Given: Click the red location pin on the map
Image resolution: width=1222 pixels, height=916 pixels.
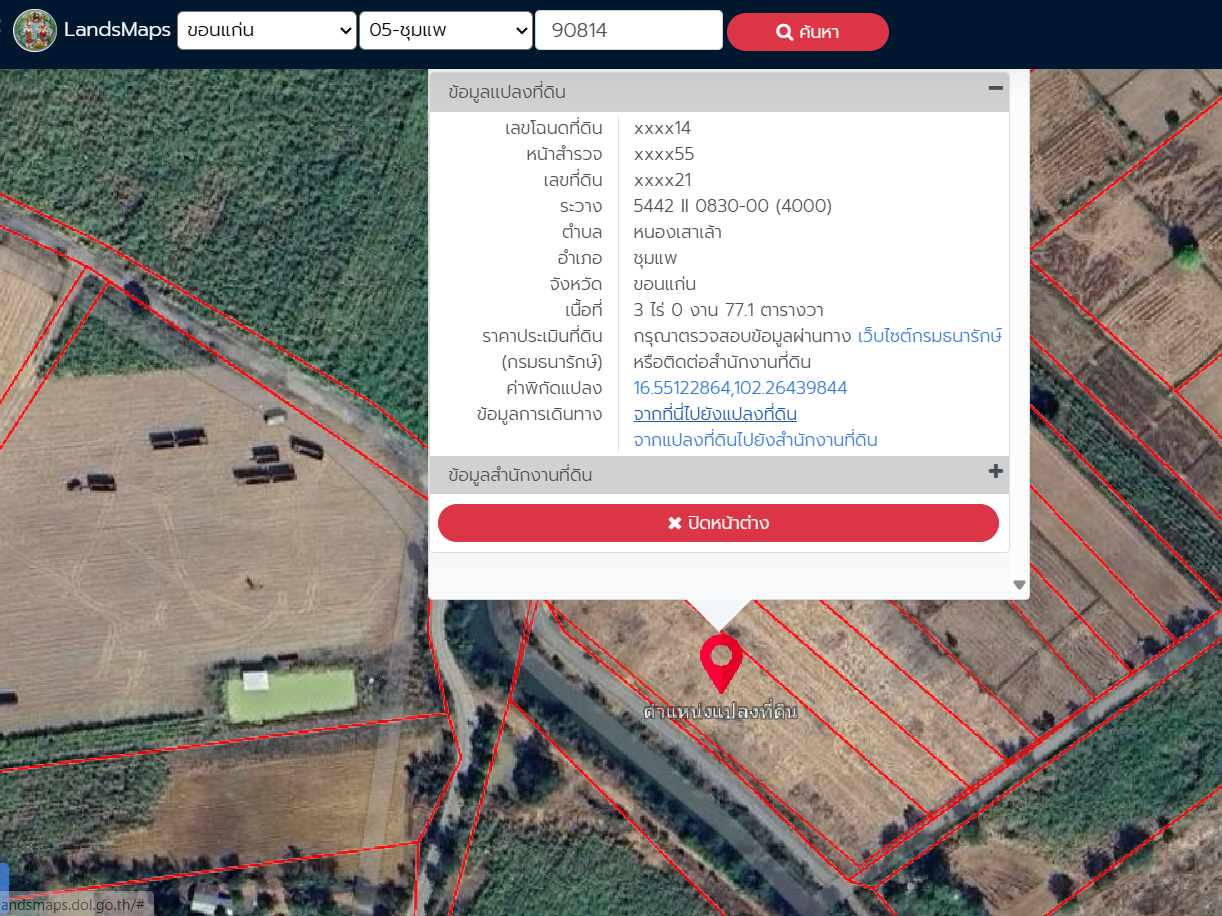Looking at the screenshot, I should pyautogui.click(x=720, y=660).
